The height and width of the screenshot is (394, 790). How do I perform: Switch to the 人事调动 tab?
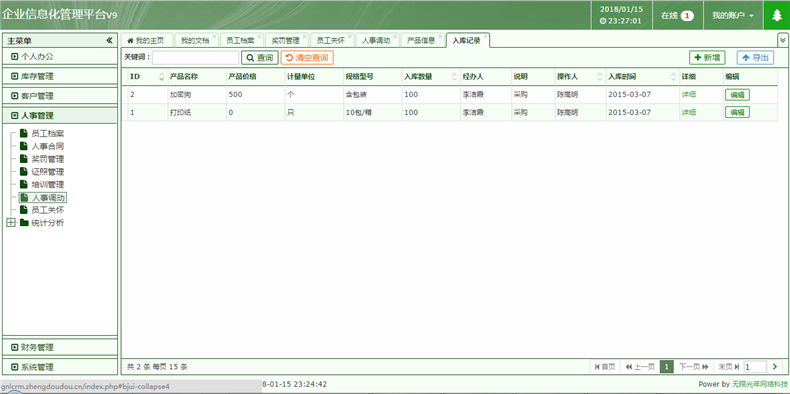point(376,41)
